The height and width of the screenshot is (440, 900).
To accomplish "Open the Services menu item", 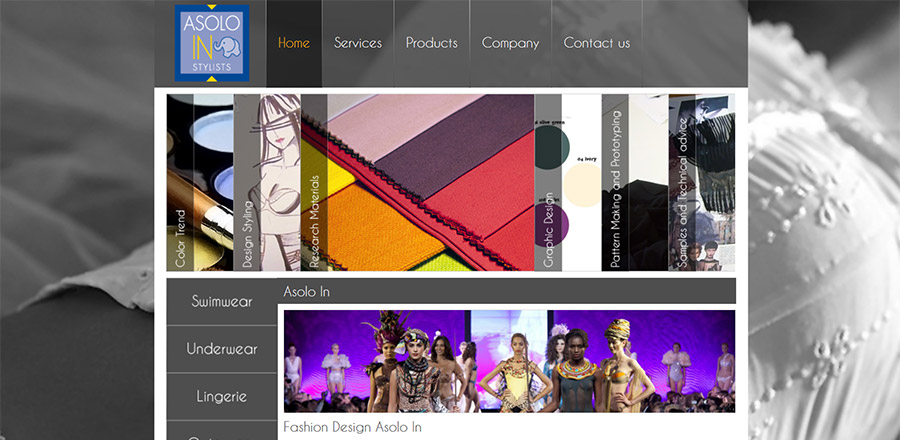I will coord(358,43).
